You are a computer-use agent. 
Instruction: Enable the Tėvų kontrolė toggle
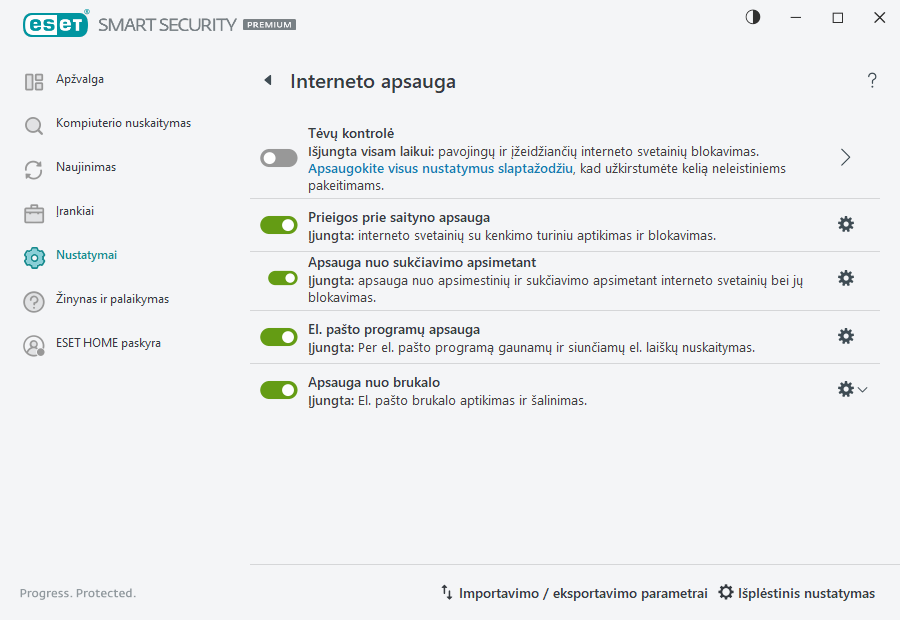[x=278, y=158]
